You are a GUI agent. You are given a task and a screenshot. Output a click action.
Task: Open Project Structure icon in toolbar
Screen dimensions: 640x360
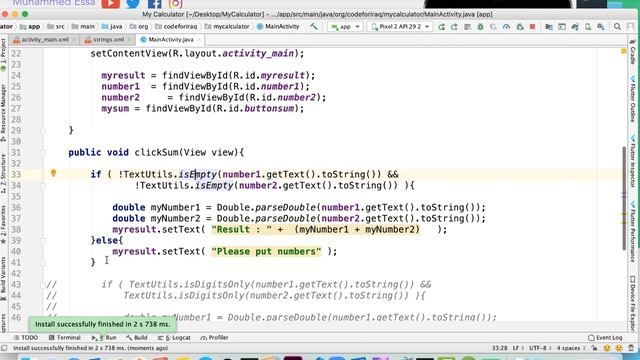549,27
